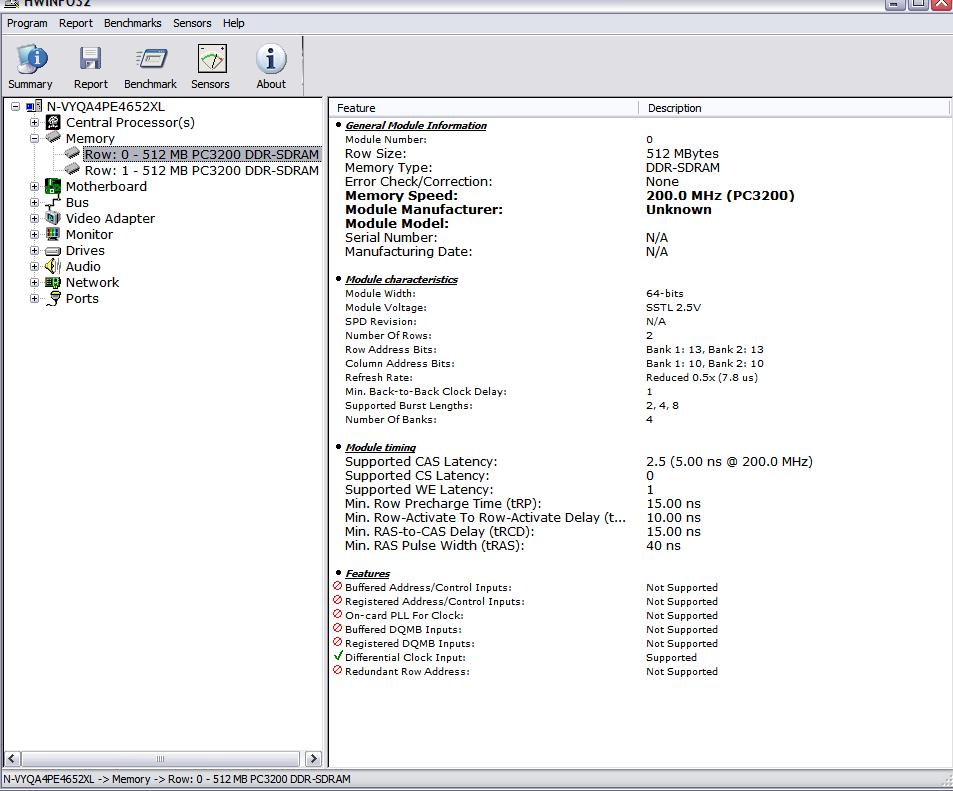Screen dimensions: 953x791
Task: Launch the Benchmark toolbar icon
Action: 151,59
